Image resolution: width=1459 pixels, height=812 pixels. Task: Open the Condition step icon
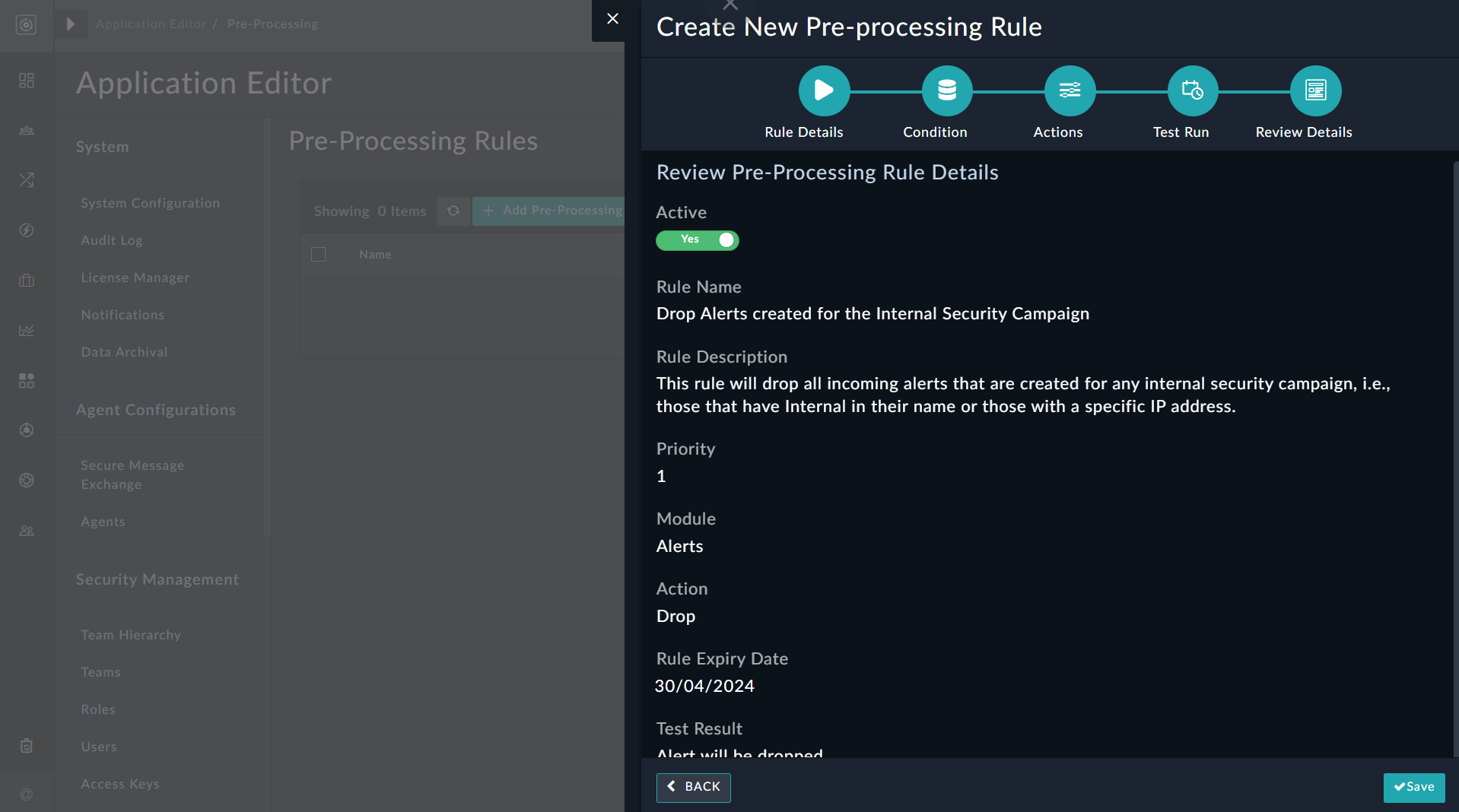(946, 90)
